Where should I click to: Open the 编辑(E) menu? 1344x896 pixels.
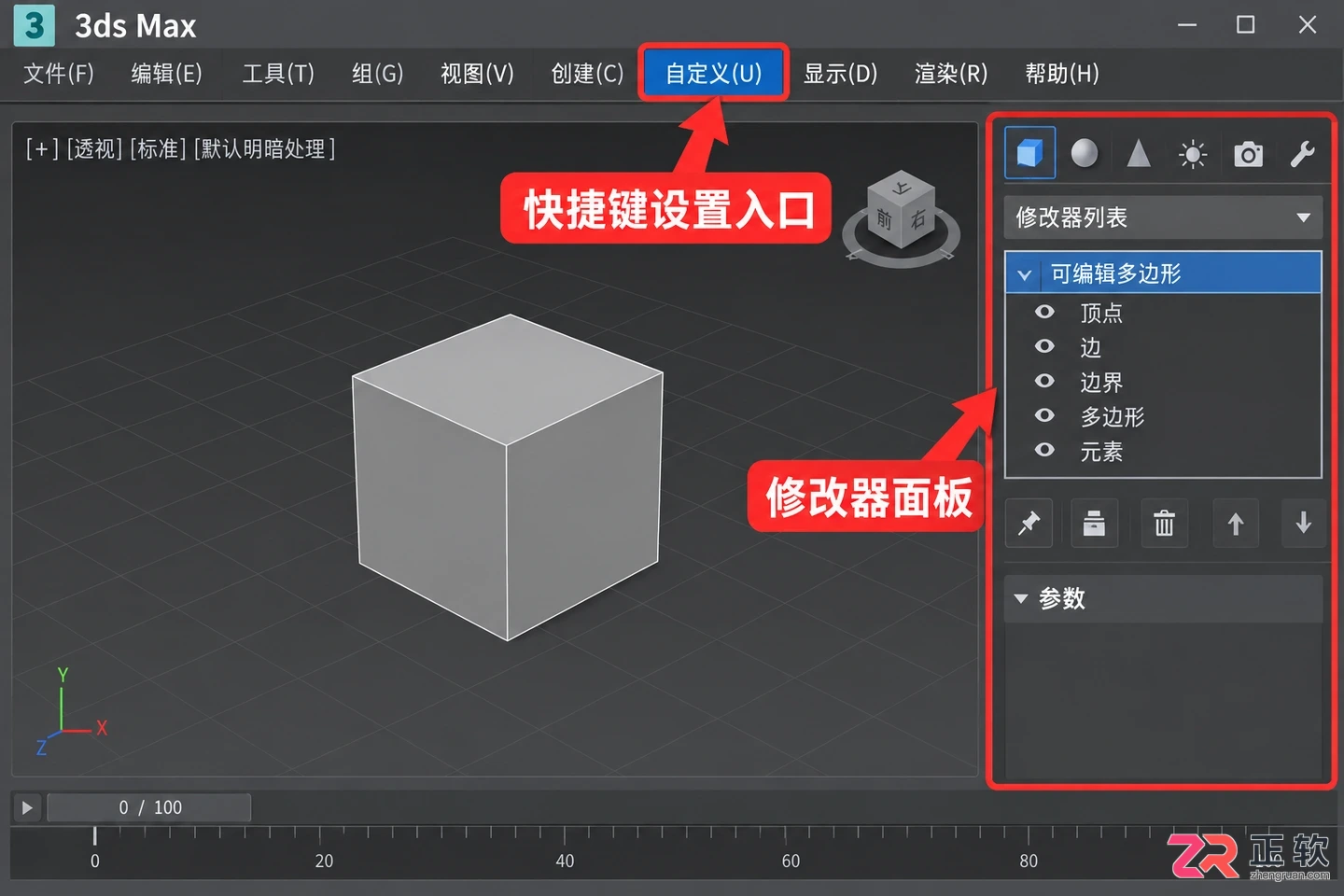[166, 74]
